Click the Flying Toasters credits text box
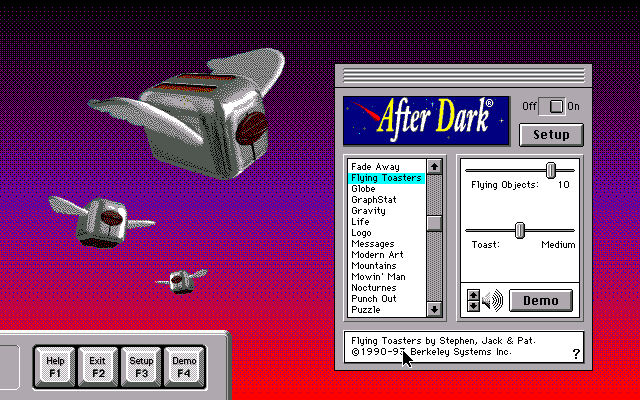Viewport: 640px width, 400px height. [x=464, y=347]
